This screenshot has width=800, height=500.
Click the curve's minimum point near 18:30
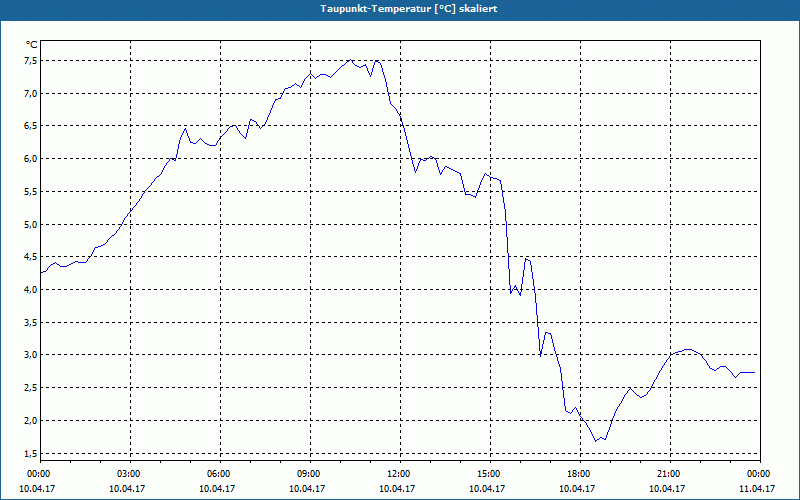coord(595,441)
